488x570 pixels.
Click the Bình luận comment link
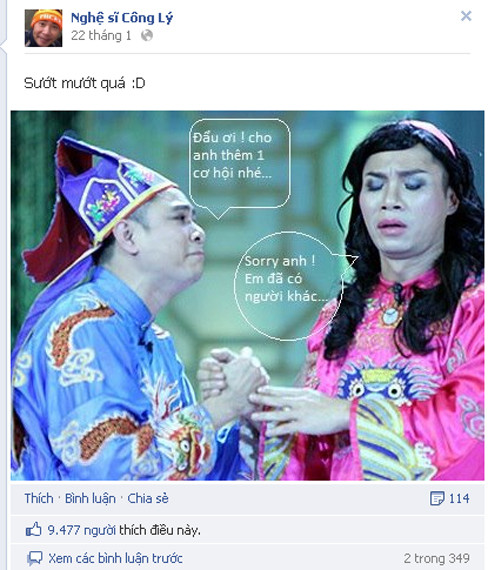tap(90, 498)
